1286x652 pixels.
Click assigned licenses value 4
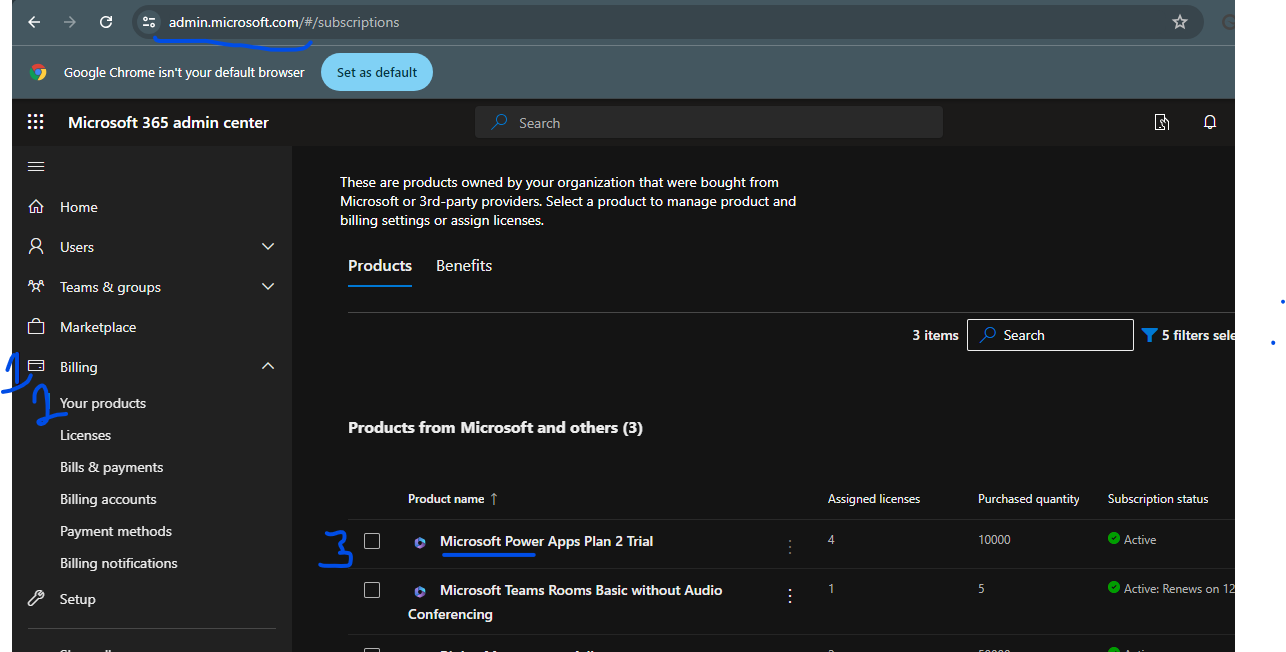point(831,539)
